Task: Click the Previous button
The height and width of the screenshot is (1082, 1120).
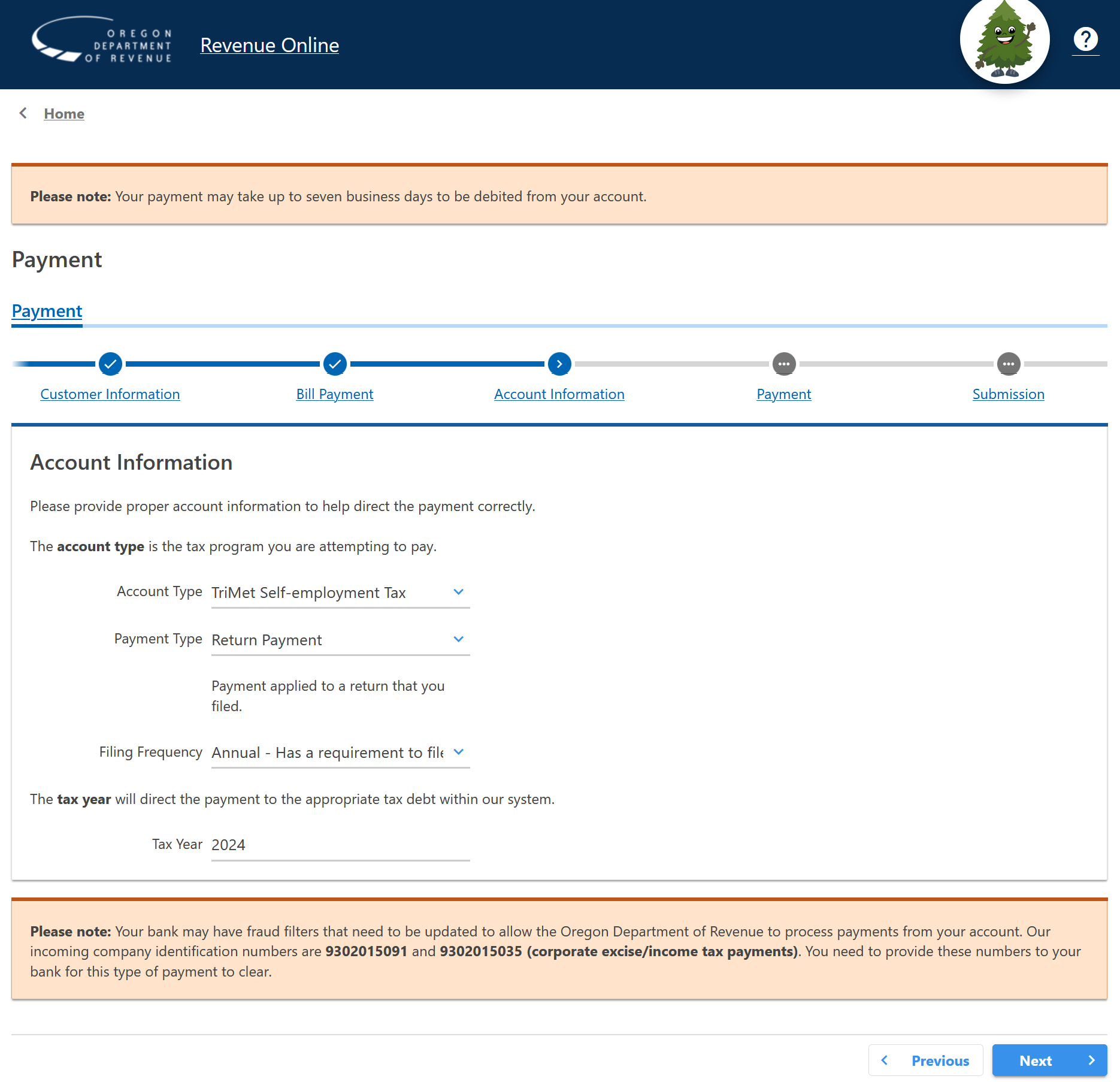Action: (925, 1060)
